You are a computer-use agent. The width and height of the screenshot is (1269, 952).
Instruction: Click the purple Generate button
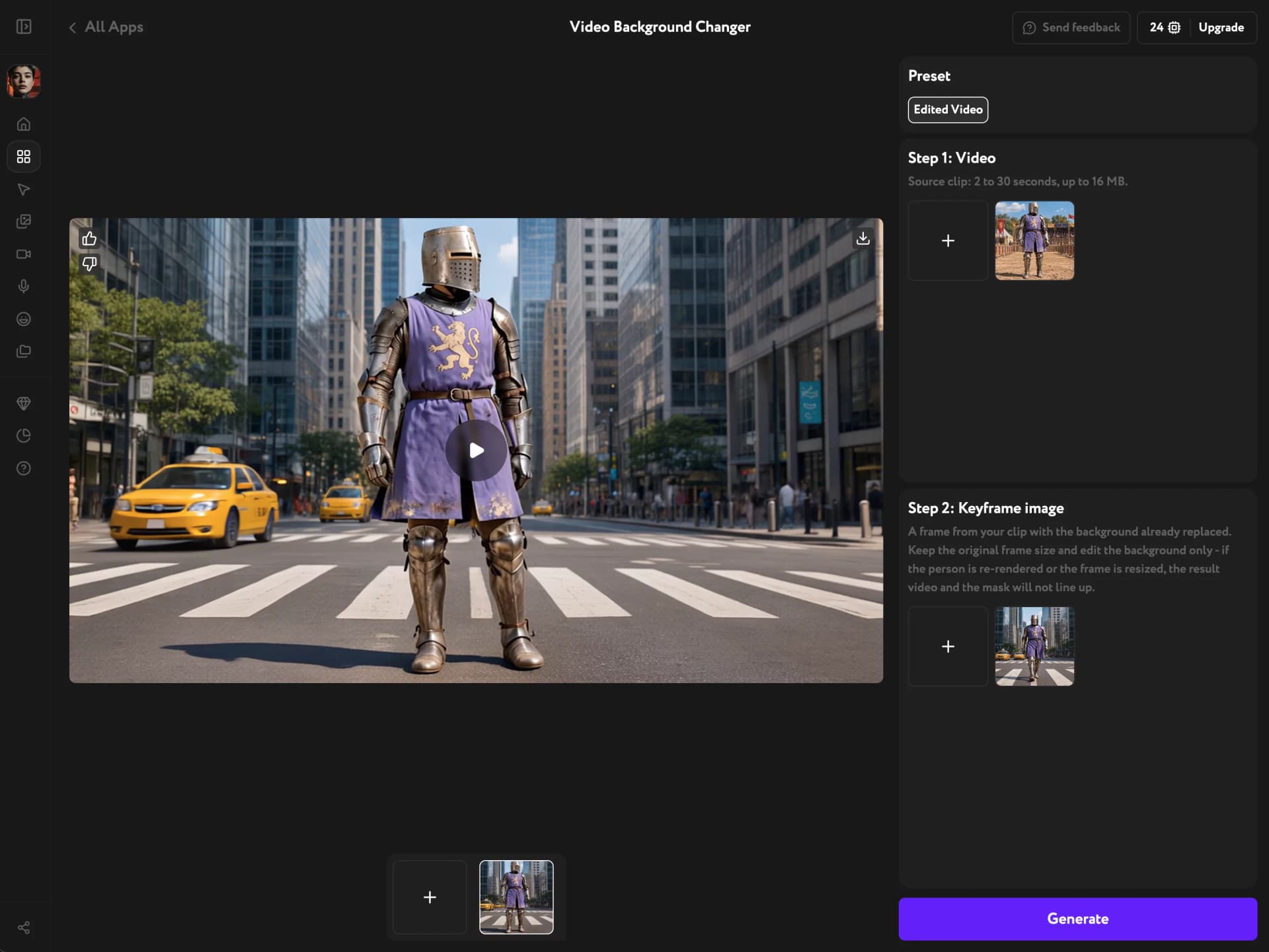pyautogui.click(x=1077, y=918)
